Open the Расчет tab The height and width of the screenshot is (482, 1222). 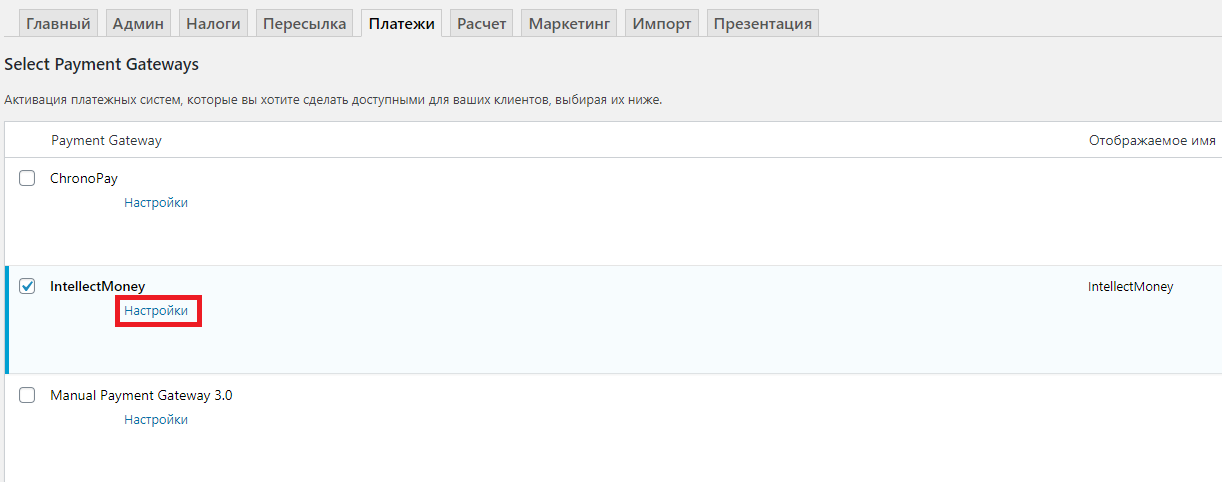483,23
